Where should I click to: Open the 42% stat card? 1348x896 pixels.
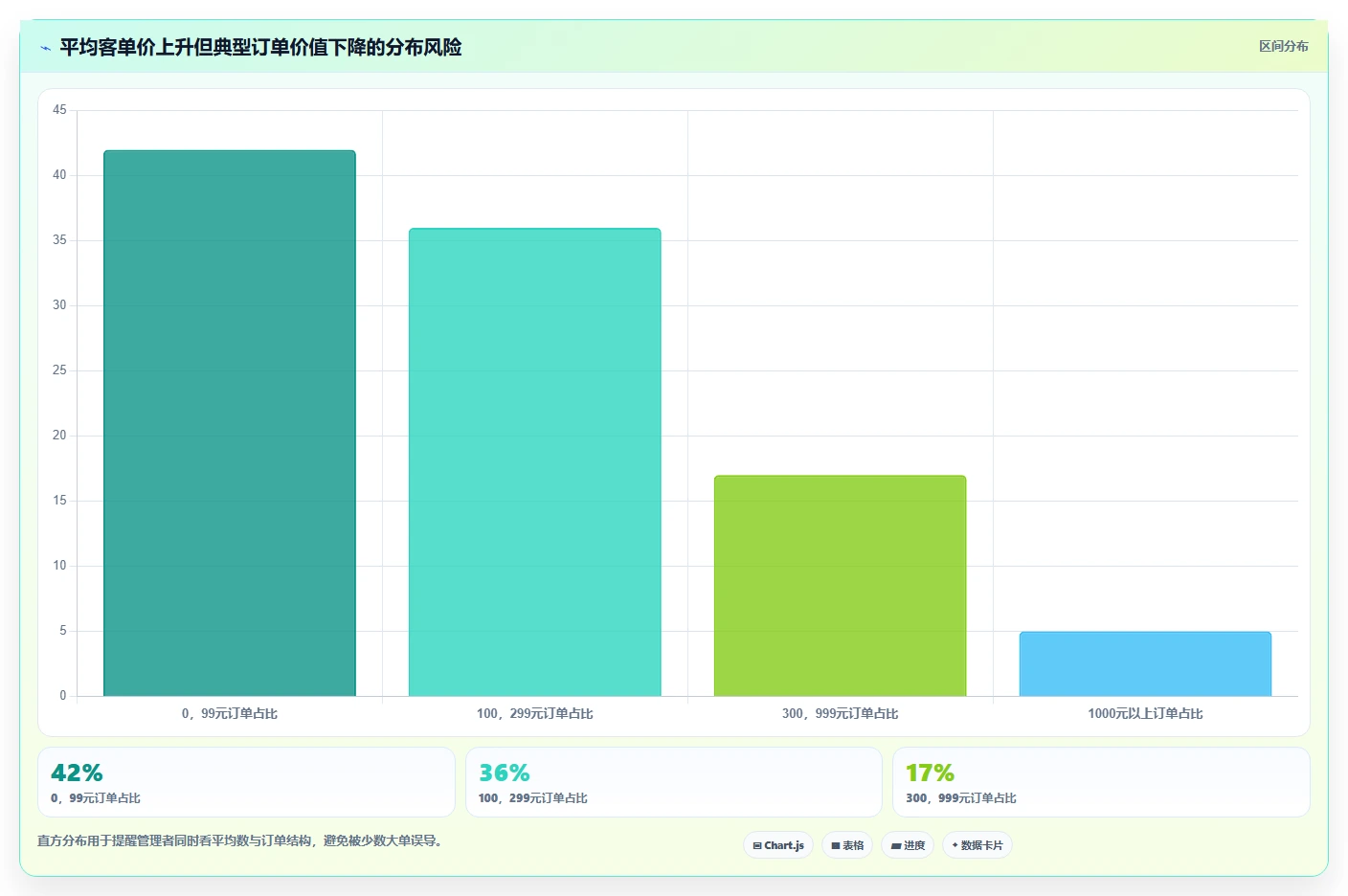coord(246,782)
